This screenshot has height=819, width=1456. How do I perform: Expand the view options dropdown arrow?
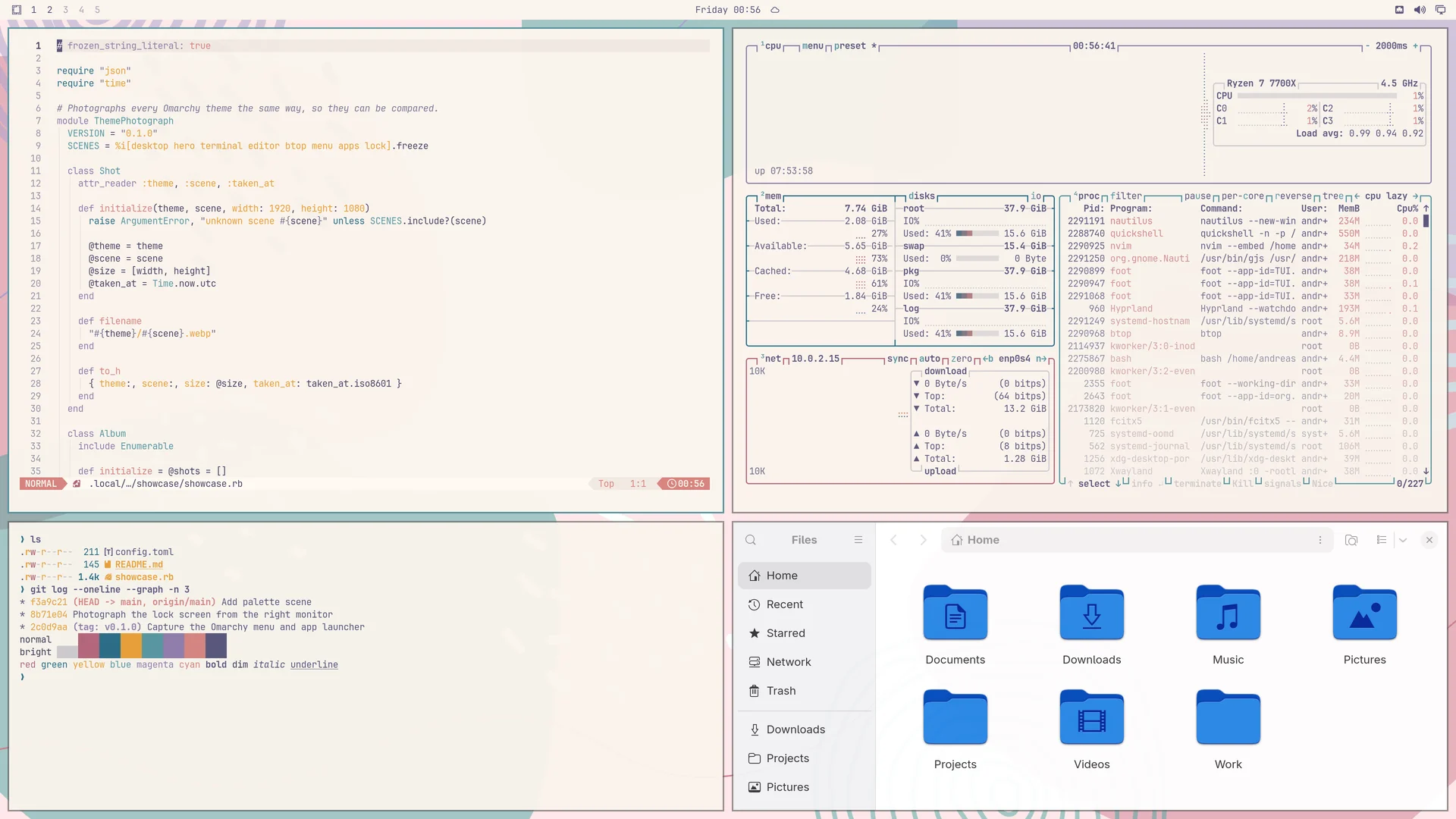click(x=1403, y=540)
